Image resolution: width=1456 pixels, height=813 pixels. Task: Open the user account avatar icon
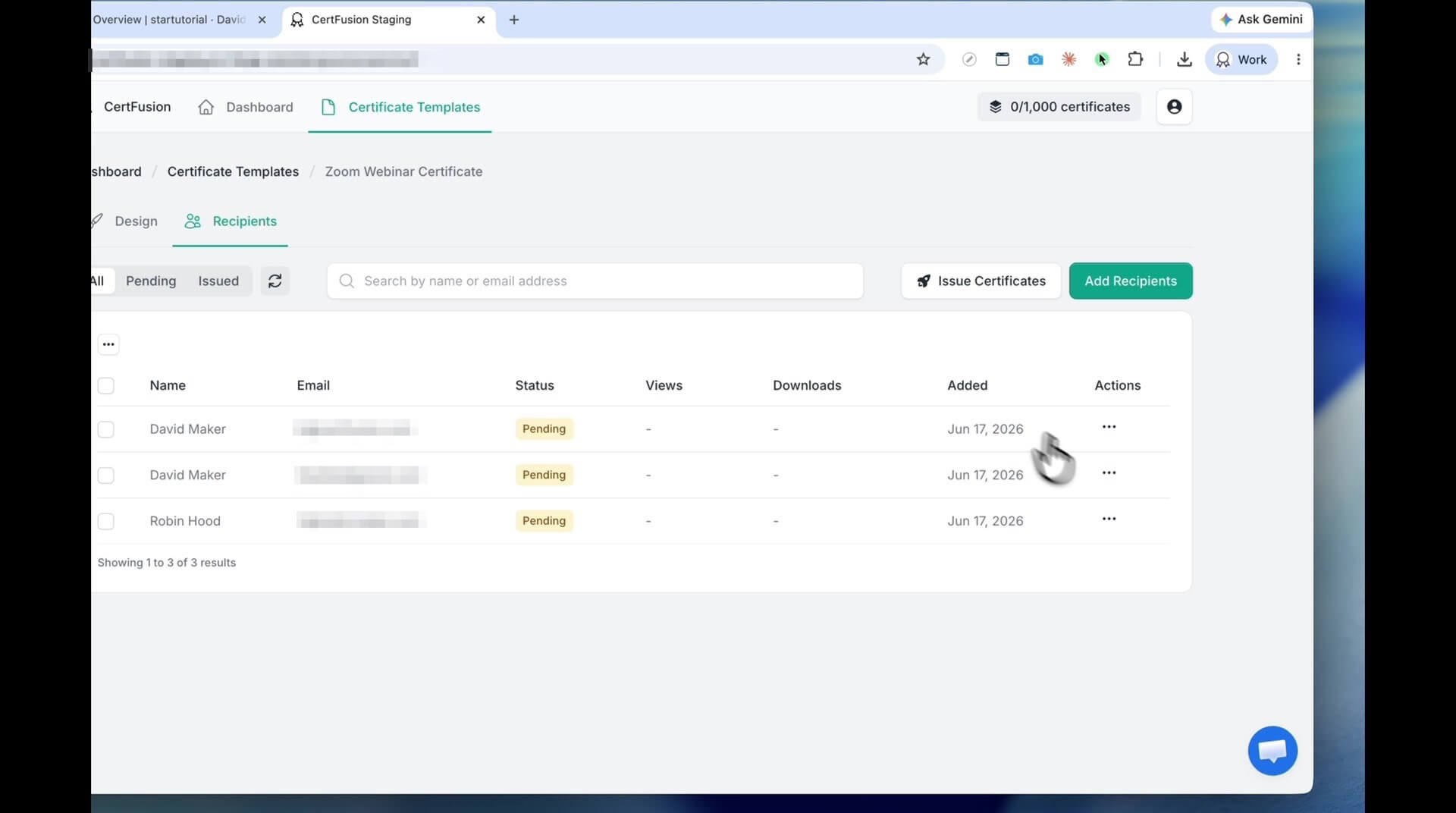[1174, 107]
